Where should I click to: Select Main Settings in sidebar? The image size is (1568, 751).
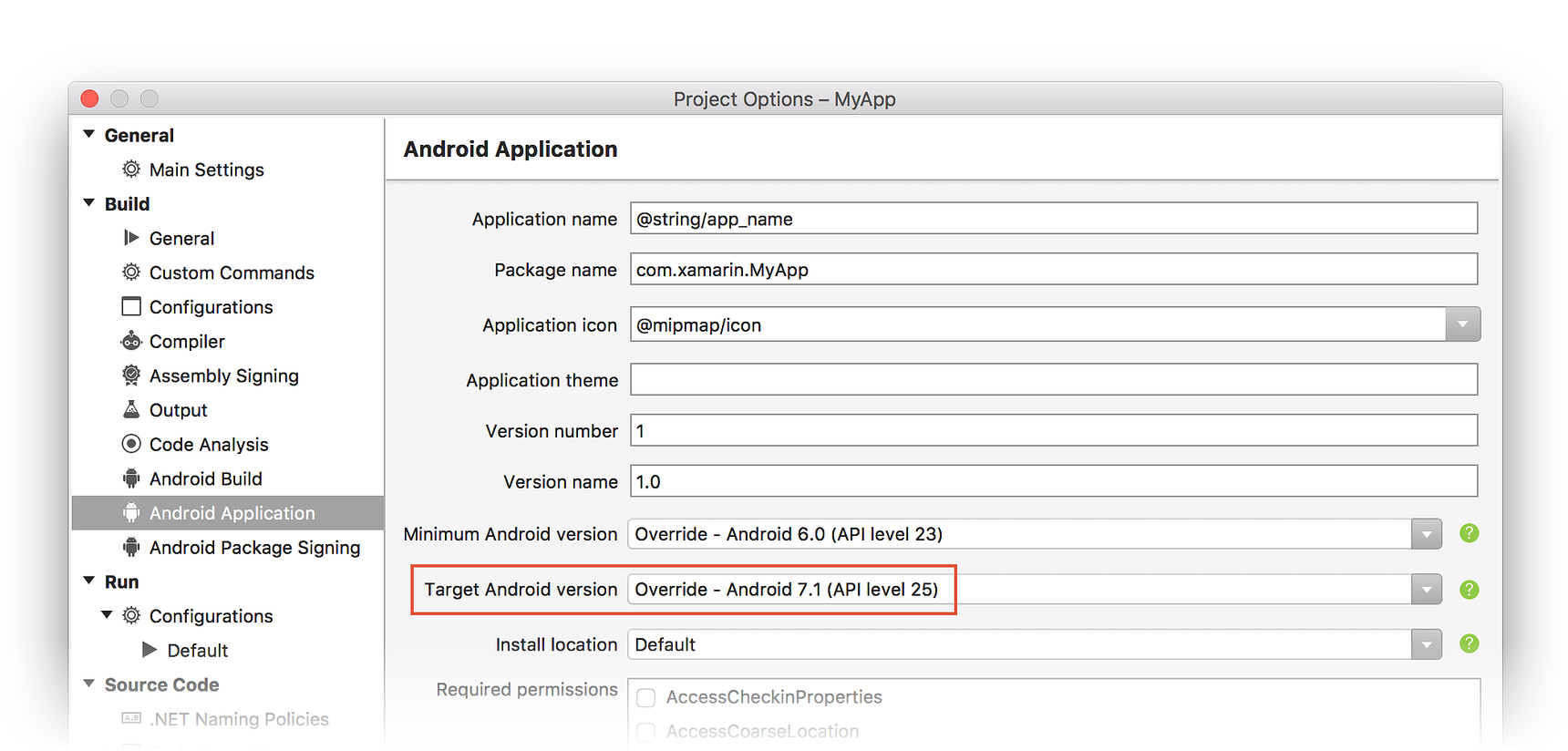point(206,170)
